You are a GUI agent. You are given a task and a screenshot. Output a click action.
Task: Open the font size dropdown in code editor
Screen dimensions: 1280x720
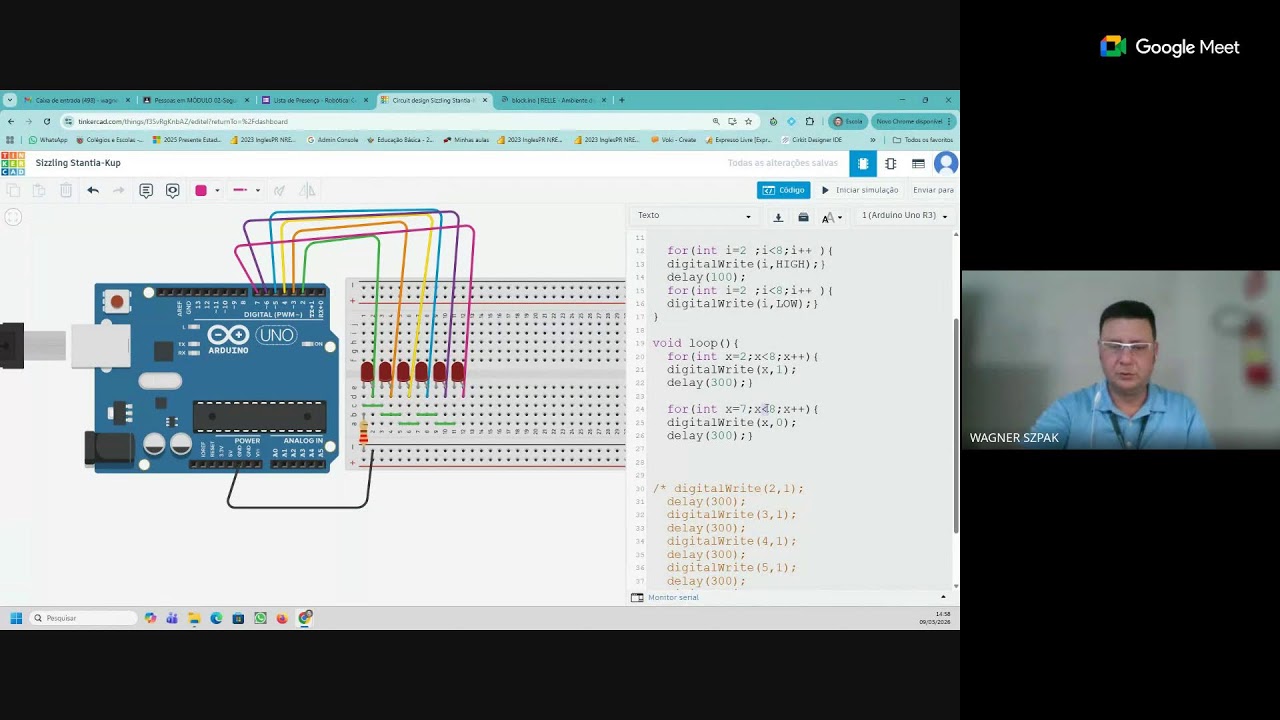tap(832, 217)
